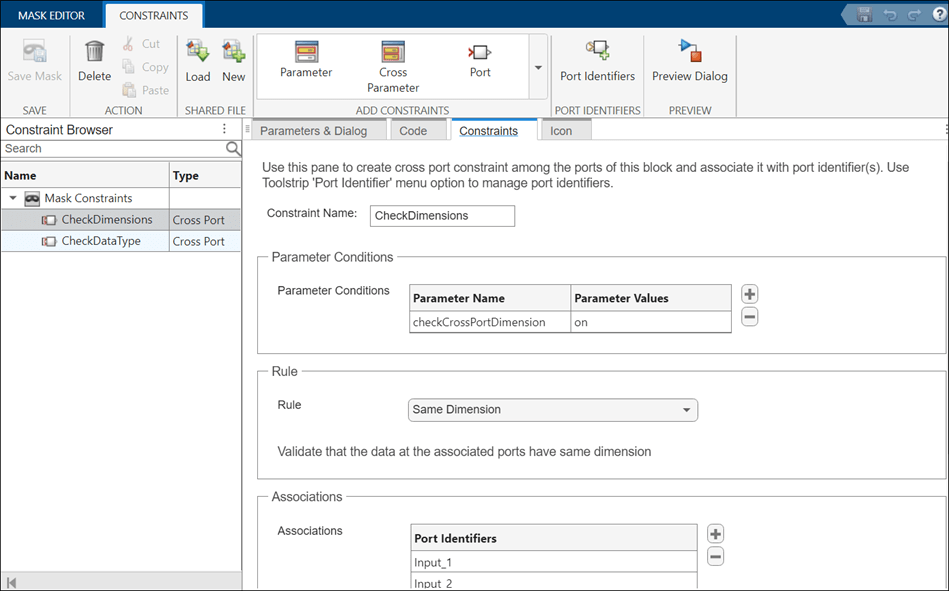Screen dimensions: 950x591
Task: Switch to the Icon tab
Action: (x=561, y=131)
